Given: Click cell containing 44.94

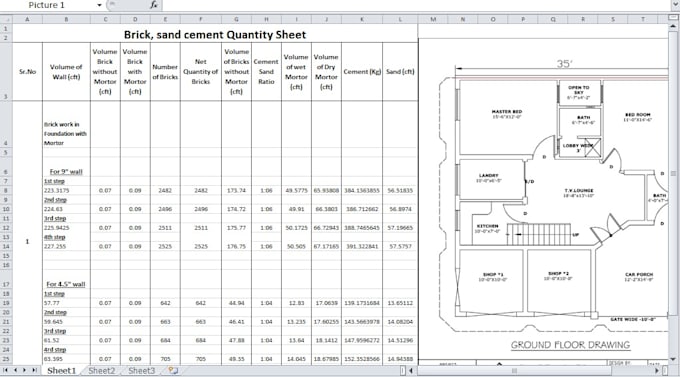Looking at the screenshot, I should point(236,303).
